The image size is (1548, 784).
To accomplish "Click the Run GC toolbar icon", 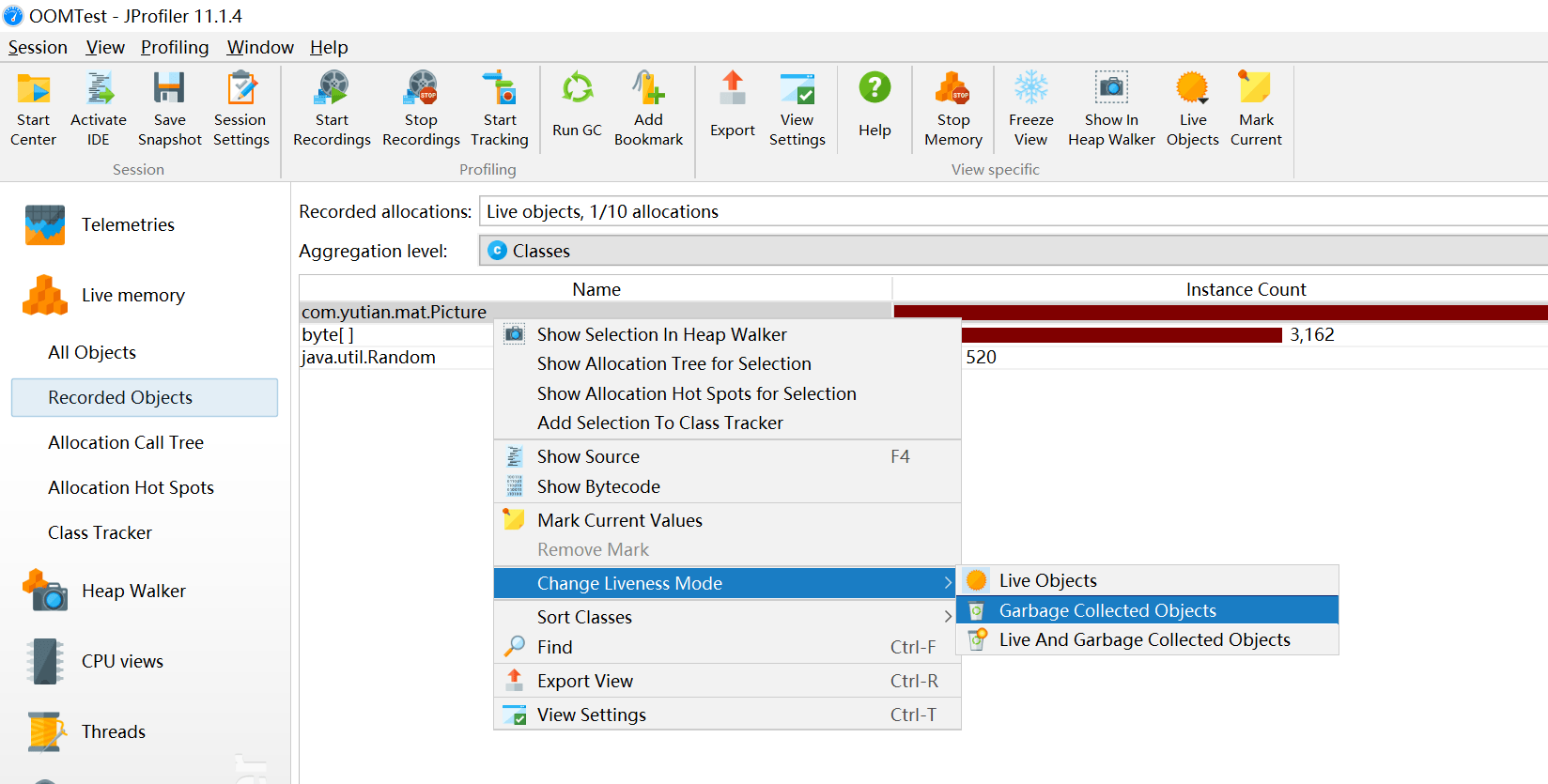I will (577, 90).
